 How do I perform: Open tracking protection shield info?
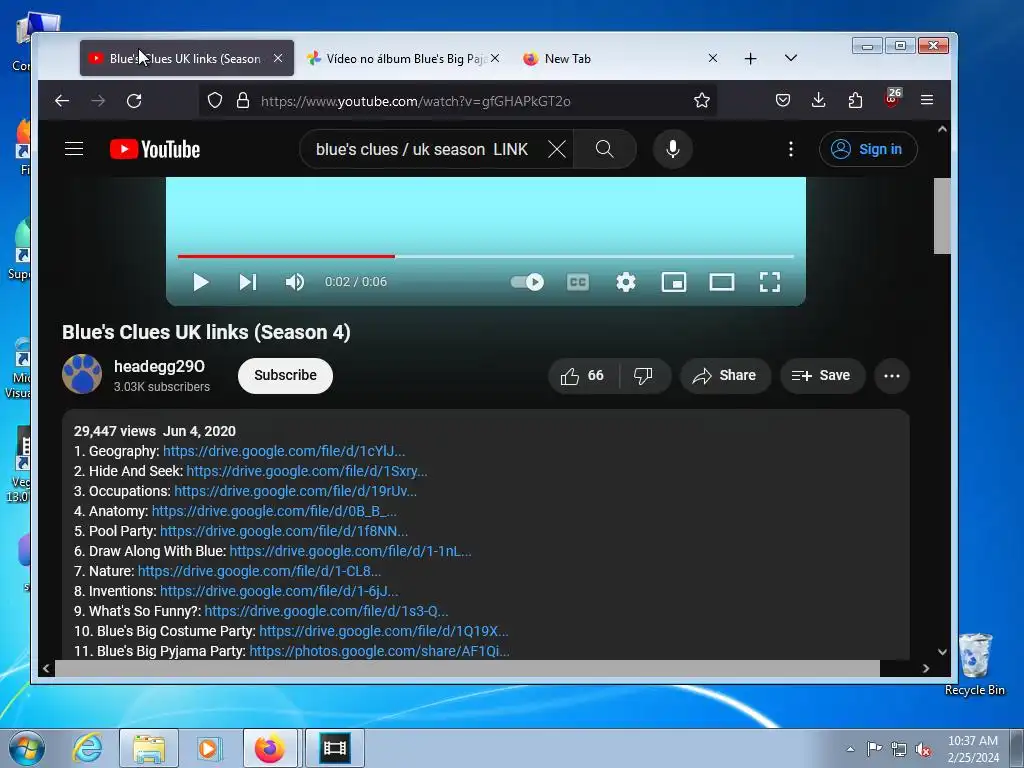coord(215,101)
